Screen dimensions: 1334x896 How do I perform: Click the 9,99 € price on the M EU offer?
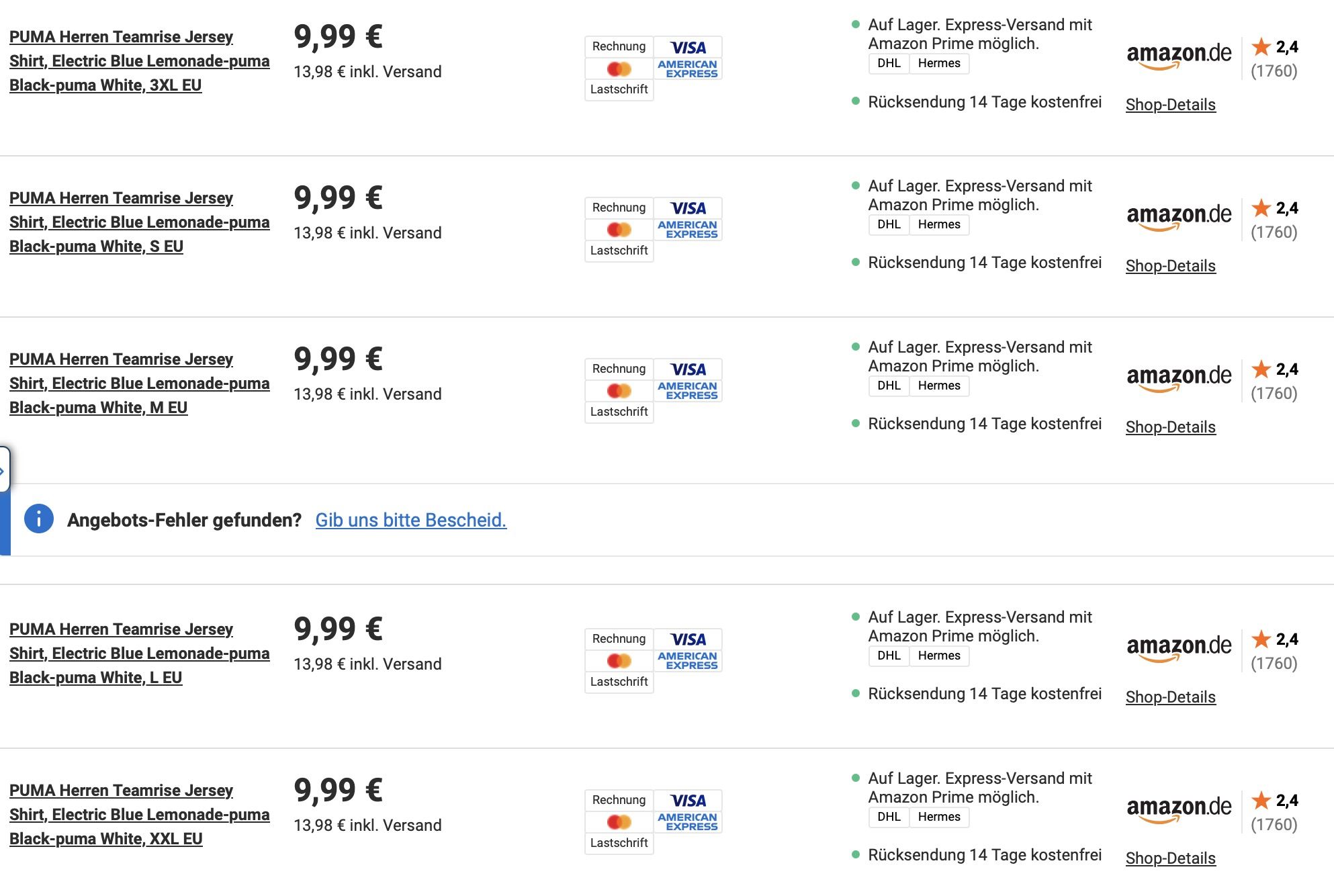pos(339,358)
